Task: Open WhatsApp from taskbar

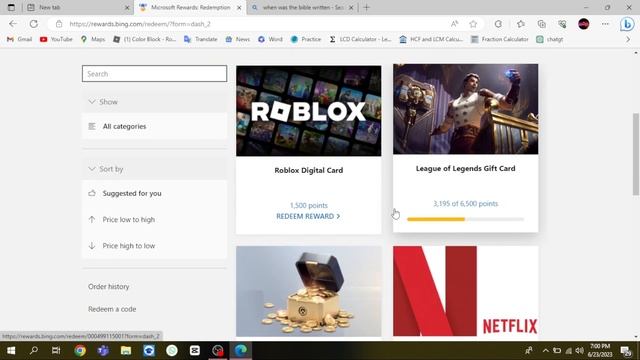Action: tap(172, 351)
